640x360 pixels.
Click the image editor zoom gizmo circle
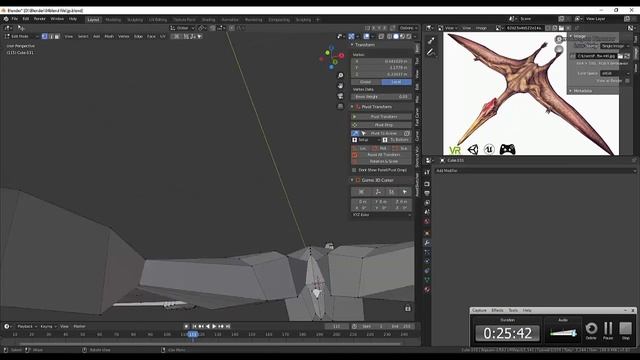[x=559, y=39]
